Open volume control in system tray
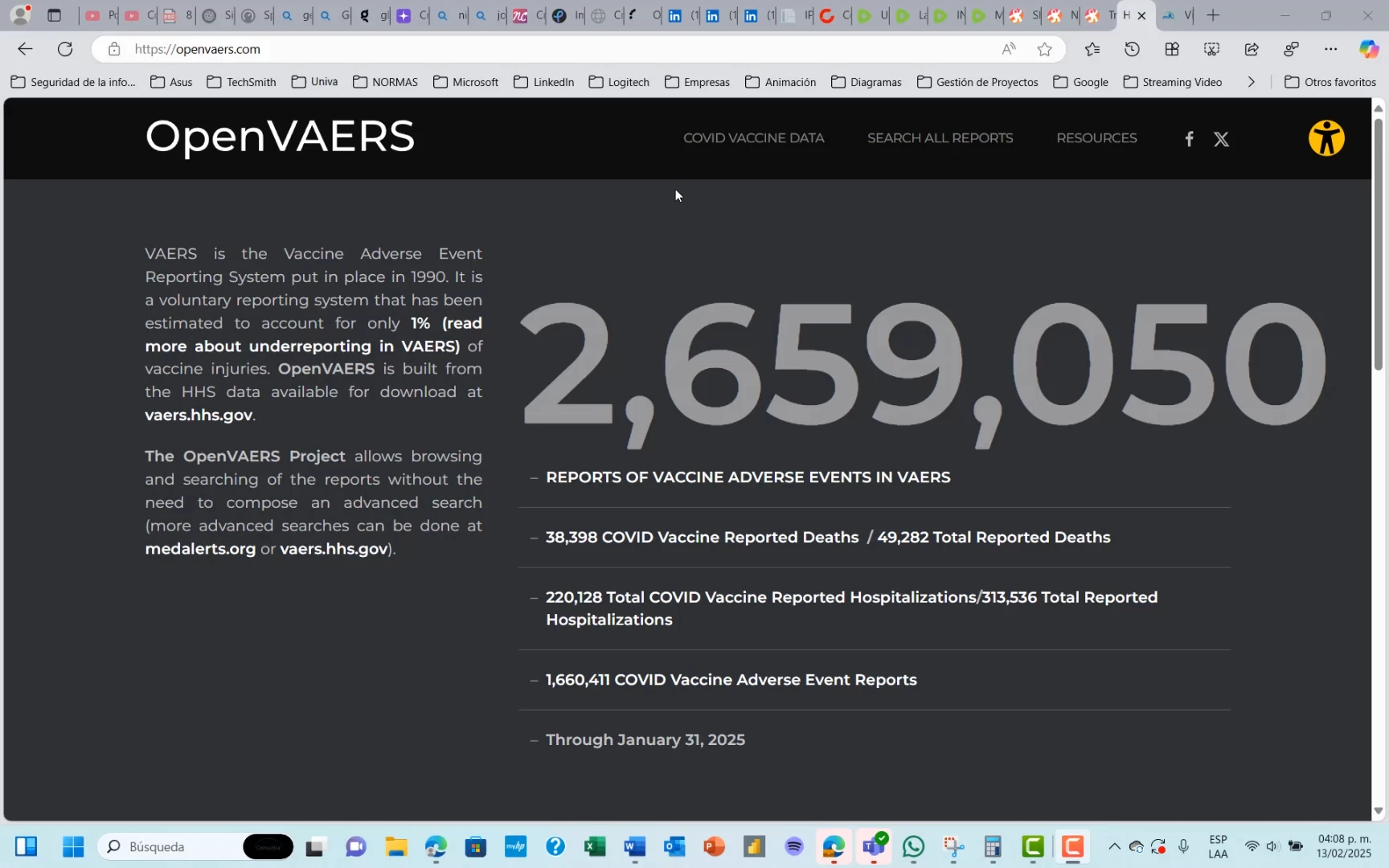The width and height of the screenshot is (1389, 868). (x=1272, y=846)
